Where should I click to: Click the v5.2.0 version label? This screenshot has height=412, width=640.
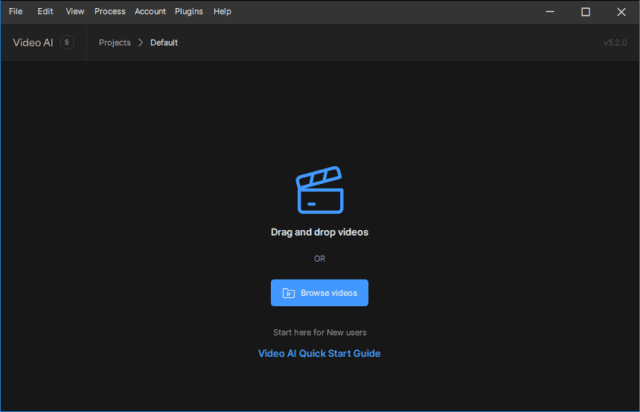[614, 43]
